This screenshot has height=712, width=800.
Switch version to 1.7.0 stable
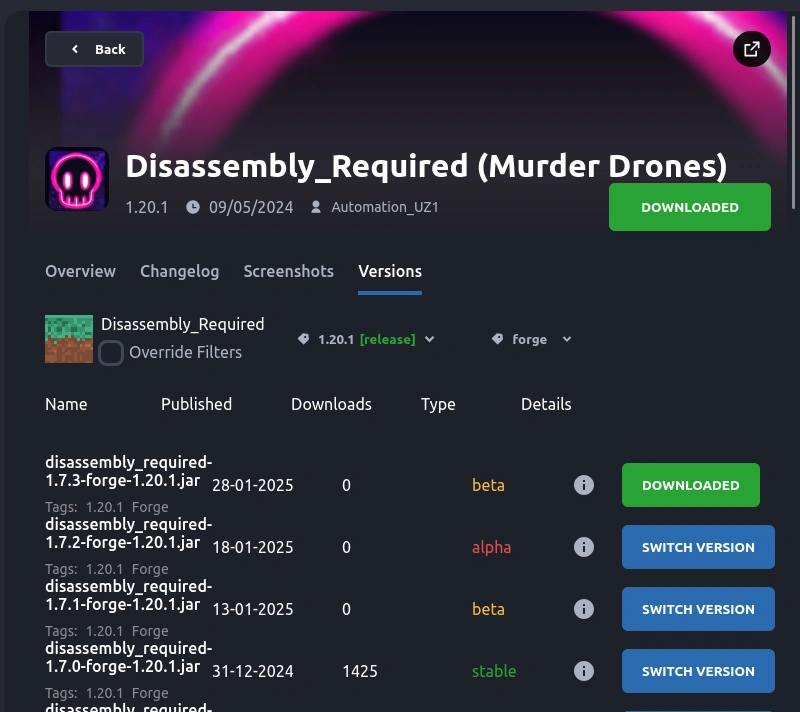(x=698, y=671)
